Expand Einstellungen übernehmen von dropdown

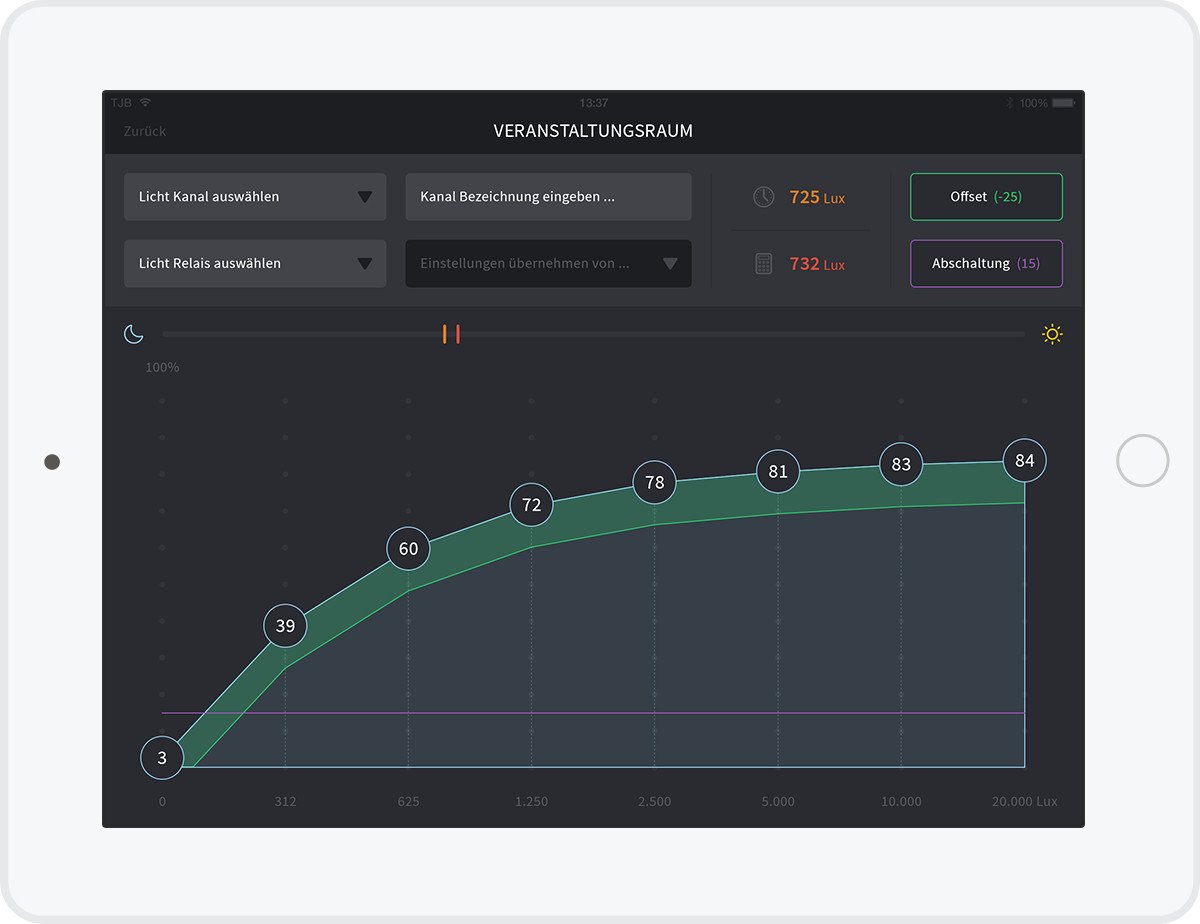[548, 264]
